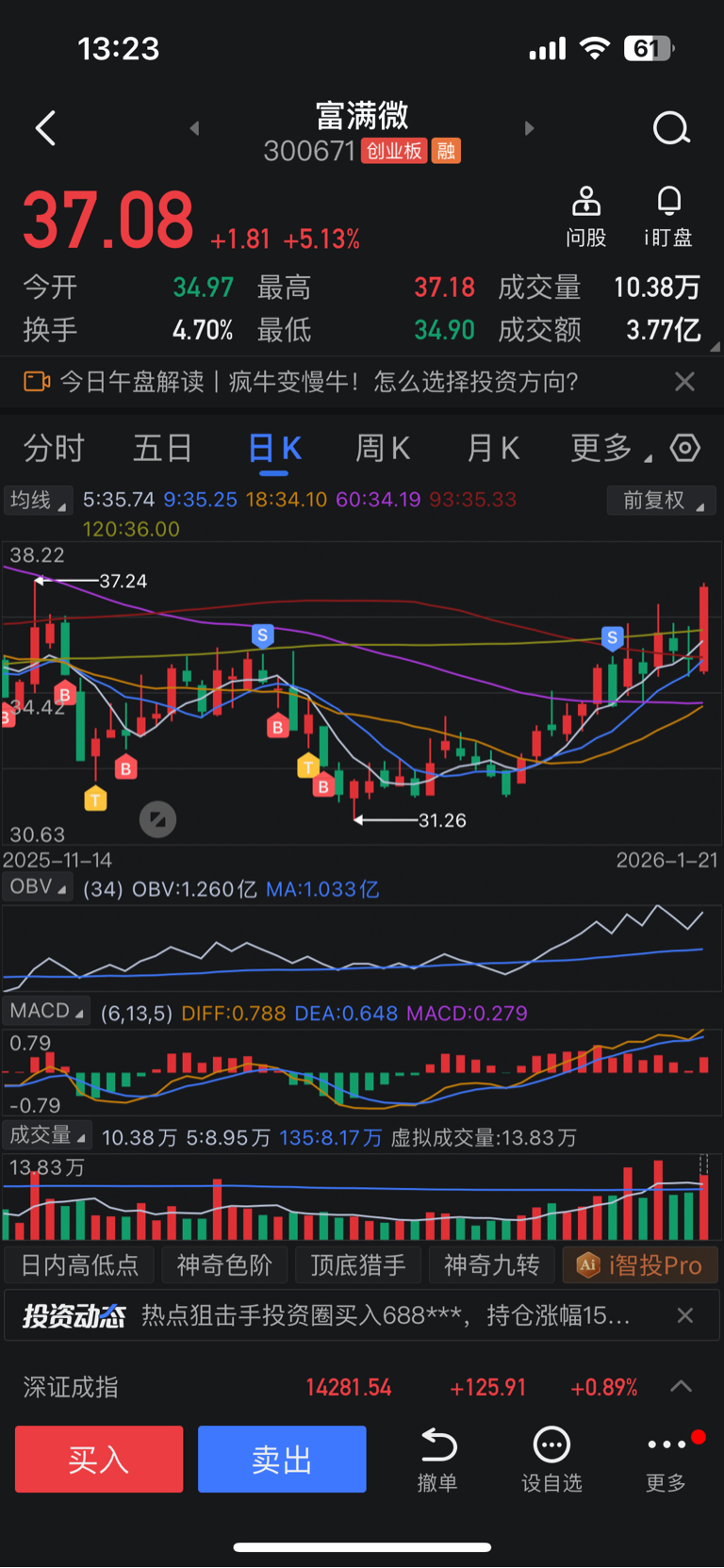Tap the 37.08 current price

[x=107, y=221]
